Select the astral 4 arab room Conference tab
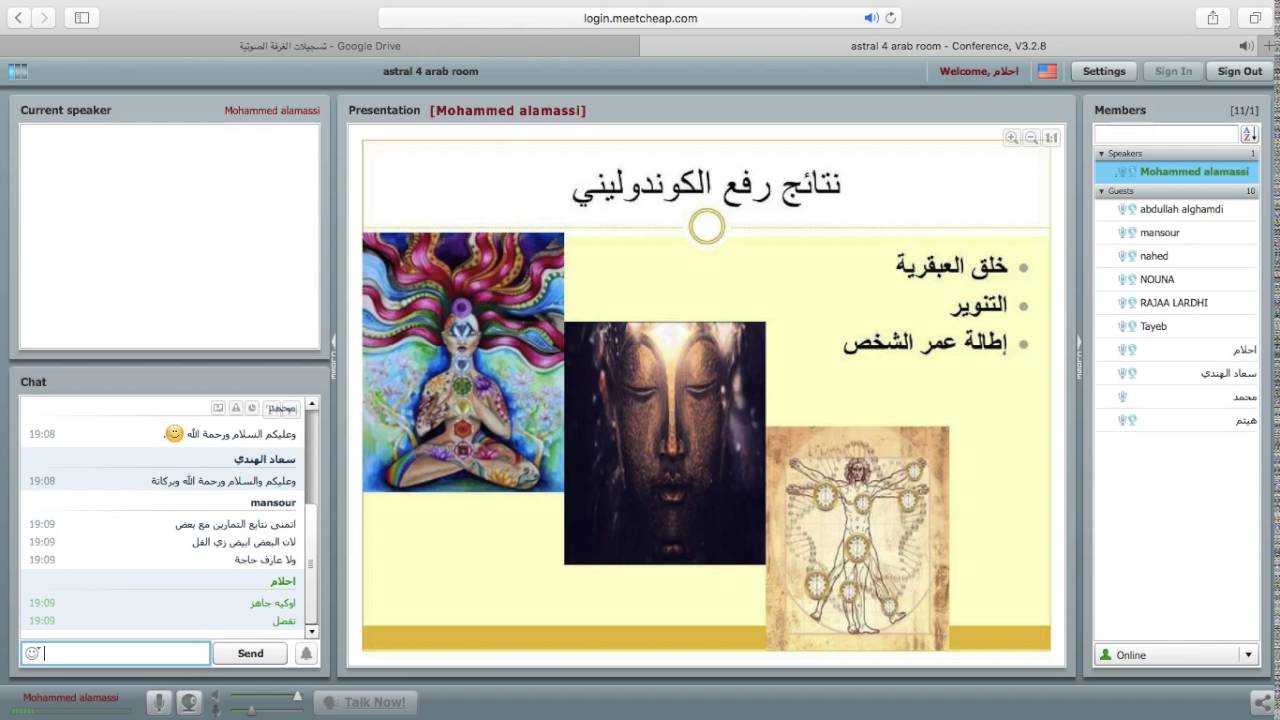This screenshot has width=1280, height=720. (x=948, y=46)
